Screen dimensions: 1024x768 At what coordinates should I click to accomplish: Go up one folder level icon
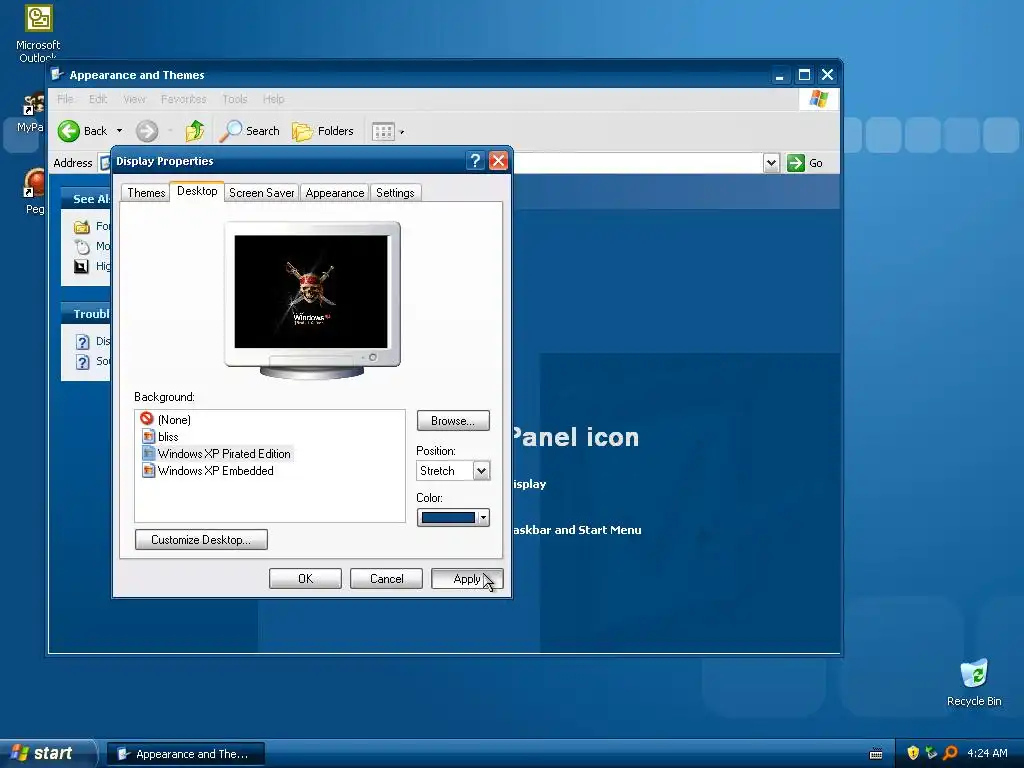click(x=195, y=131)
